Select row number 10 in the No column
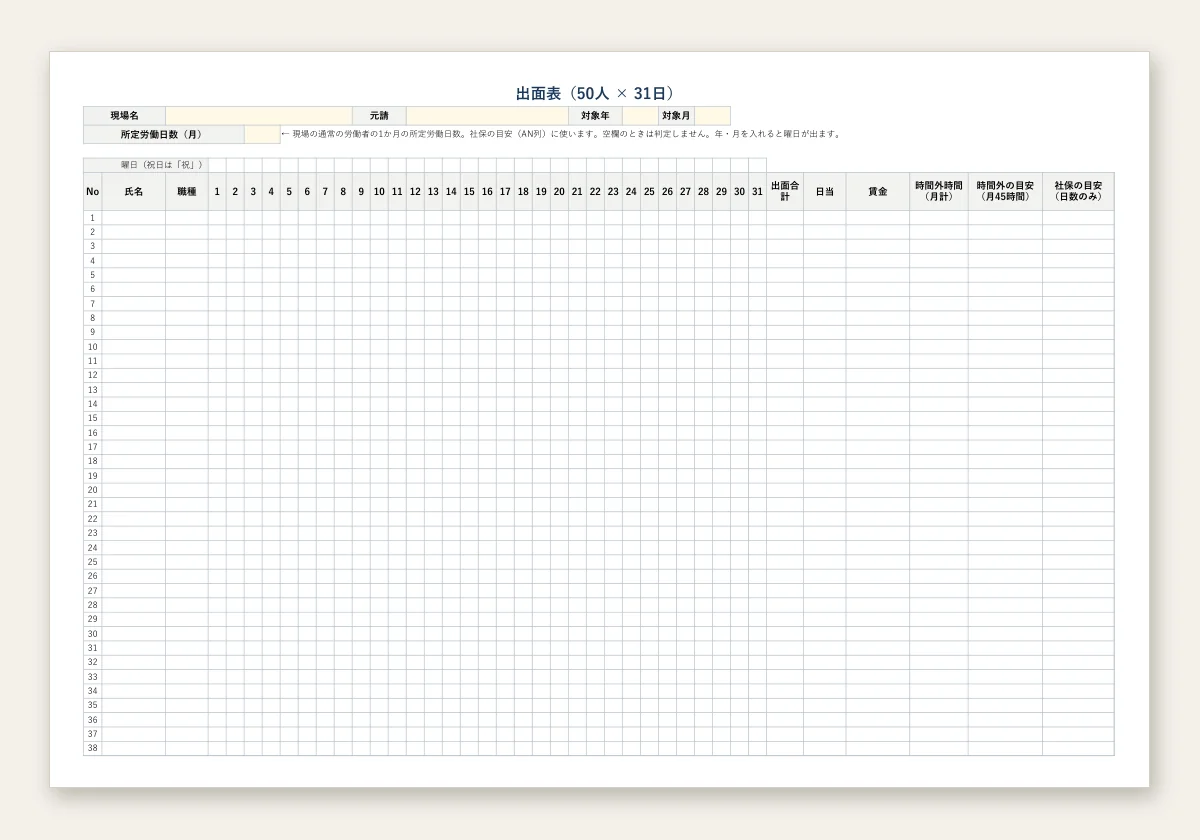1200x840 pixels. (93, 347)
